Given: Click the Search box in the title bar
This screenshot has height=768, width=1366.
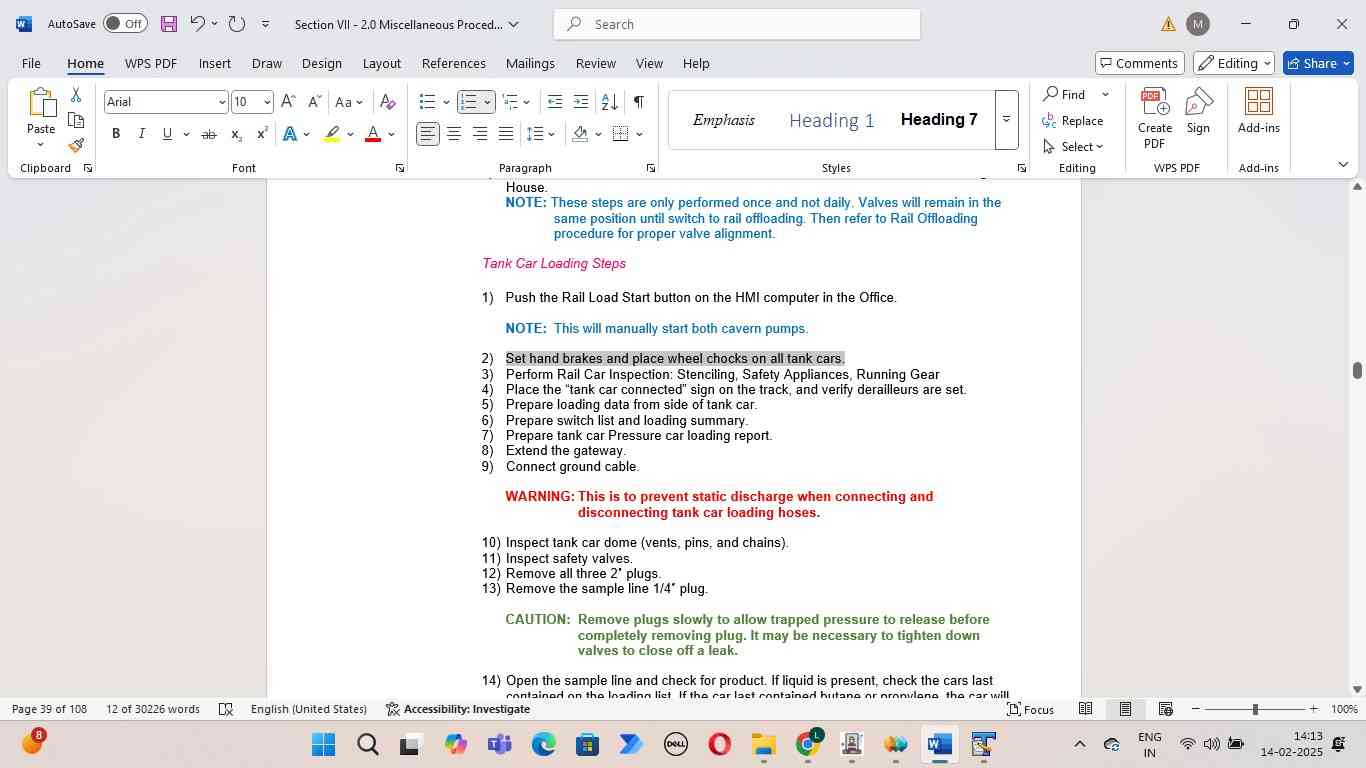Looking at the screenshot, I should (x=737, y=24).
